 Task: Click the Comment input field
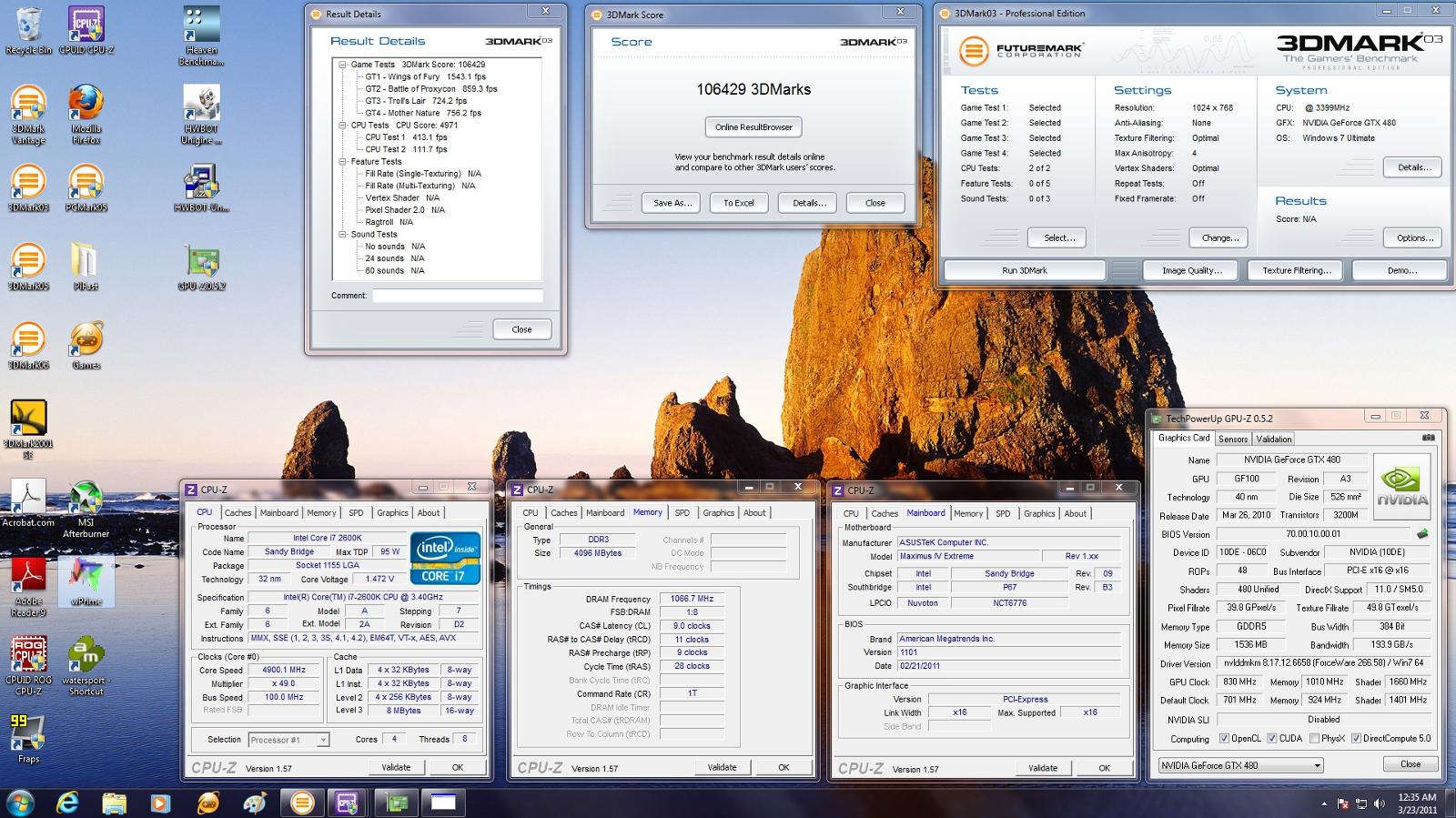[x=458, y=296]
